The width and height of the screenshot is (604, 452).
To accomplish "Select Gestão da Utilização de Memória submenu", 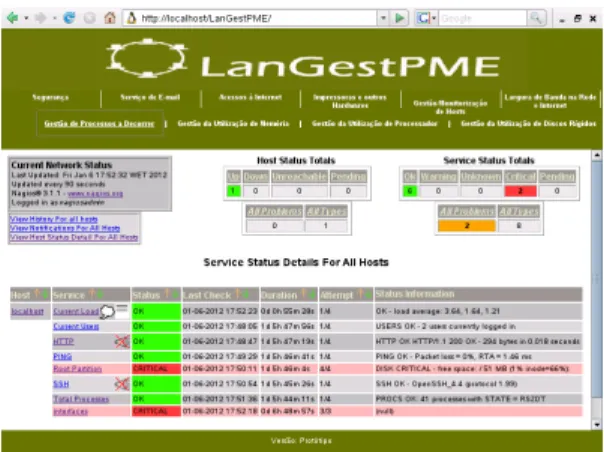I will pyautogui.click(x=233, y=124).
